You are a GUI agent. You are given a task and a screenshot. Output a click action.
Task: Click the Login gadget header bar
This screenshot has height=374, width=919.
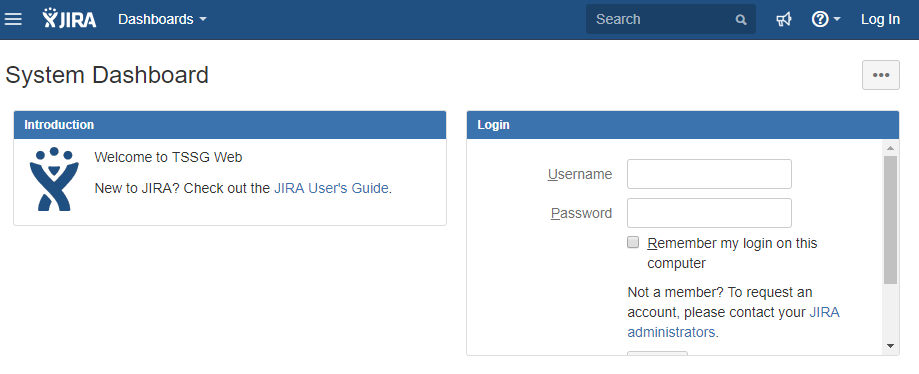point(683,125)
